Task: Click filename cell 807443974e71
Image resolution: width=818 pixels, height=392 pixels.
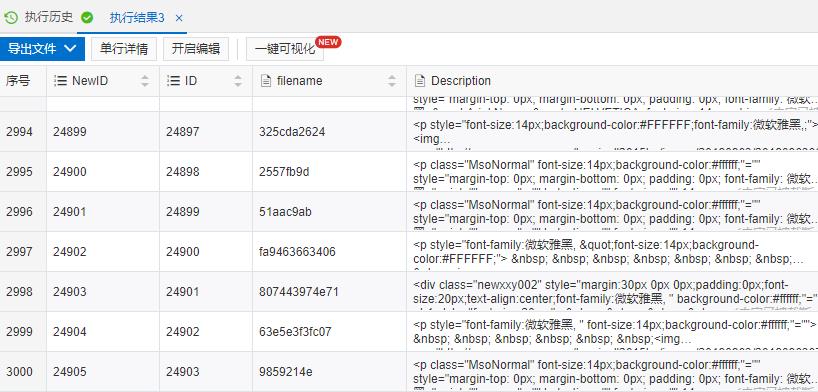Action: [x=329, y=291]
